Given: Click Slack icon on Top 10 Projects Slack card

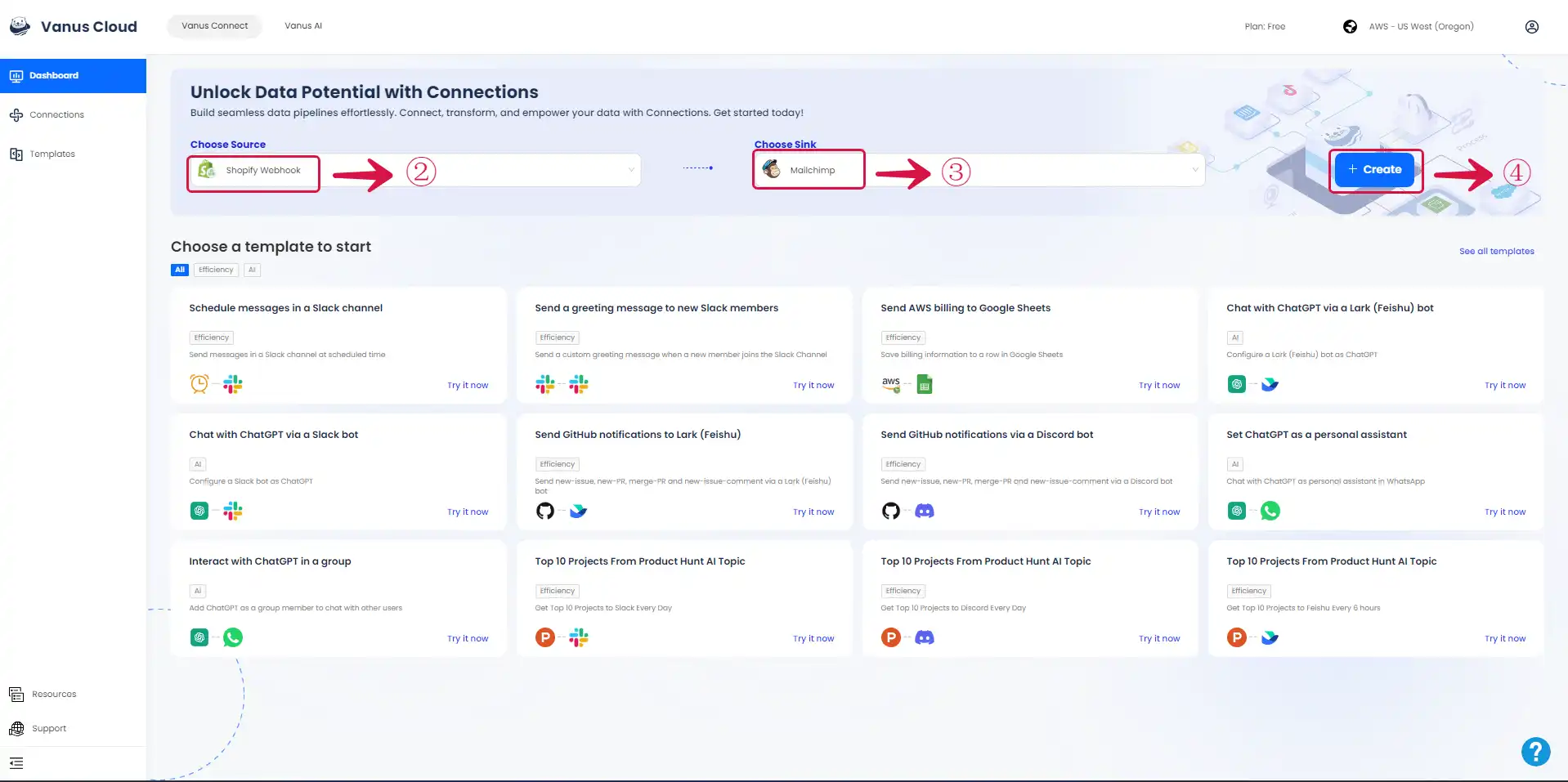Looking at the screenshot, I should point(579,637).
